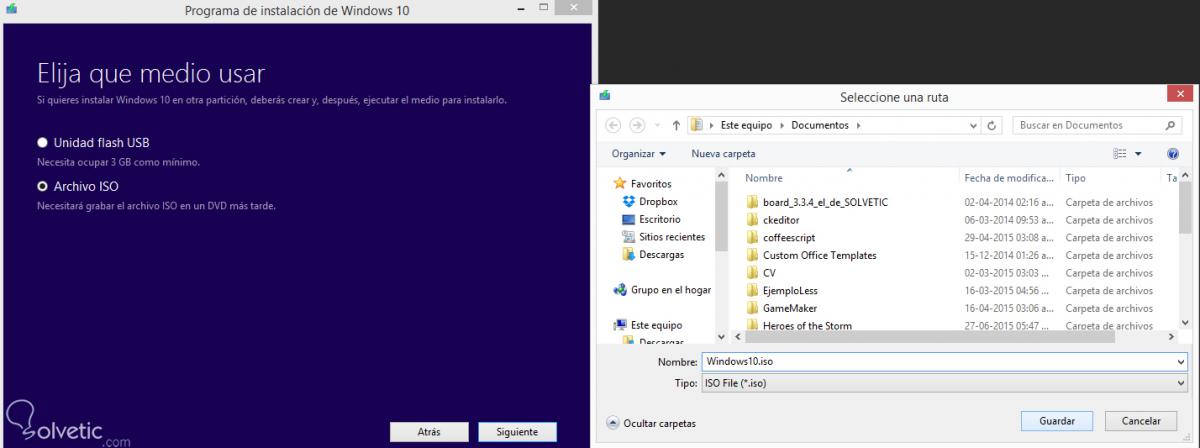The image size is (1200, 448).
Task: Click Este equipo in the address path
Action: pos(746,126)
